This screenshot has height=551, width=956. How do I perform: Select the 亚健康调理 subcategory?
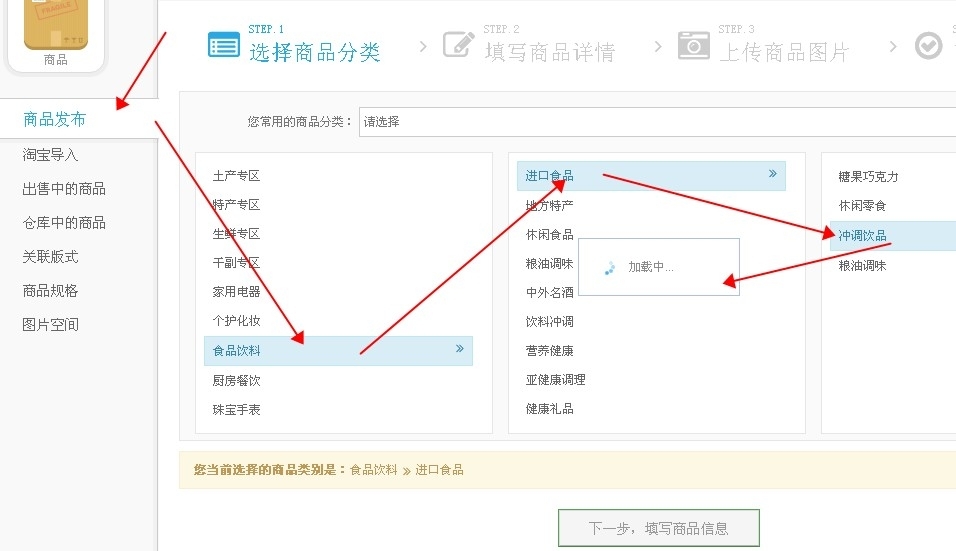coord(555,380)
